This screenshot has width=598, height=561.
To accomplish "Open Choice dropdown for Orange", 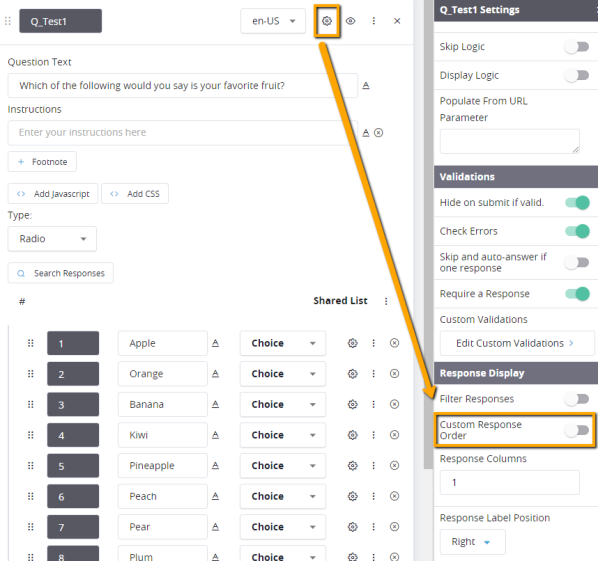I will [283, 374].
